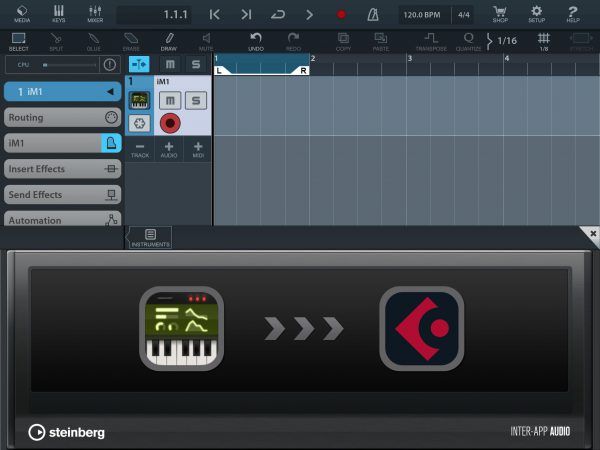Choose the Draw tool
The height and width of the screenshot is (450, 600).
pyautogui.click(x=169, y=42)
